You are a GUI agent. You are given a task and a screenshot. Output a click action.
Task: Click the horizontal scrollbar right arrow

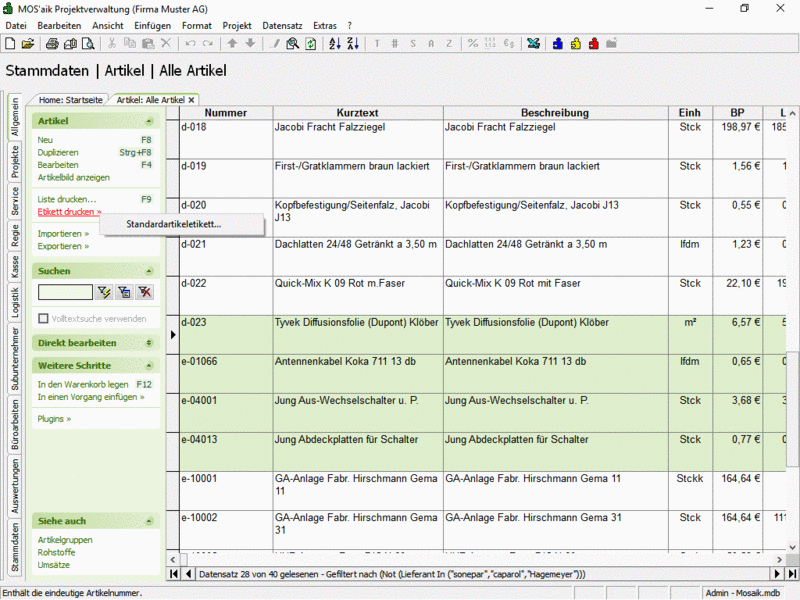click(x=779, y=559)
